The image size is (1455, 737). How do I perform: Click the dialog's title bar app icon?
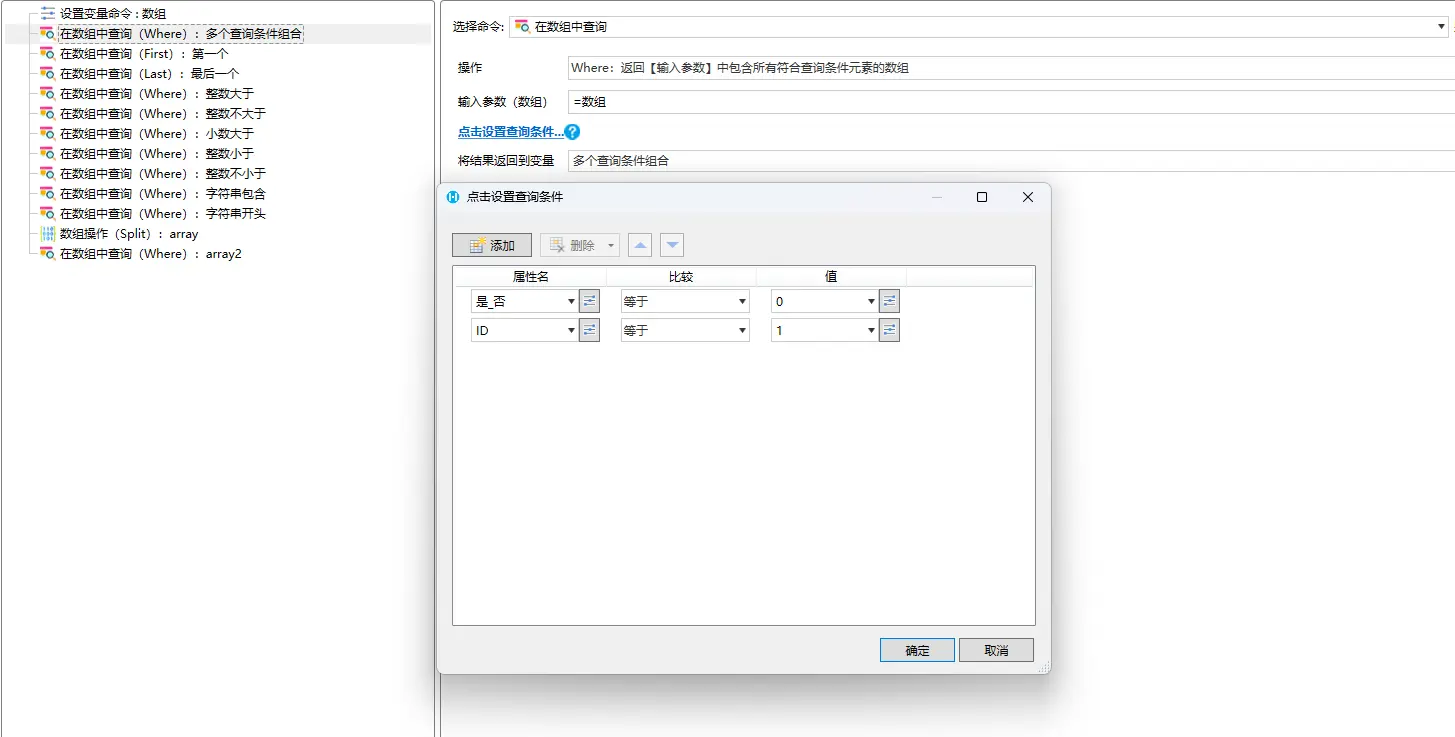[x=453, y=197]
